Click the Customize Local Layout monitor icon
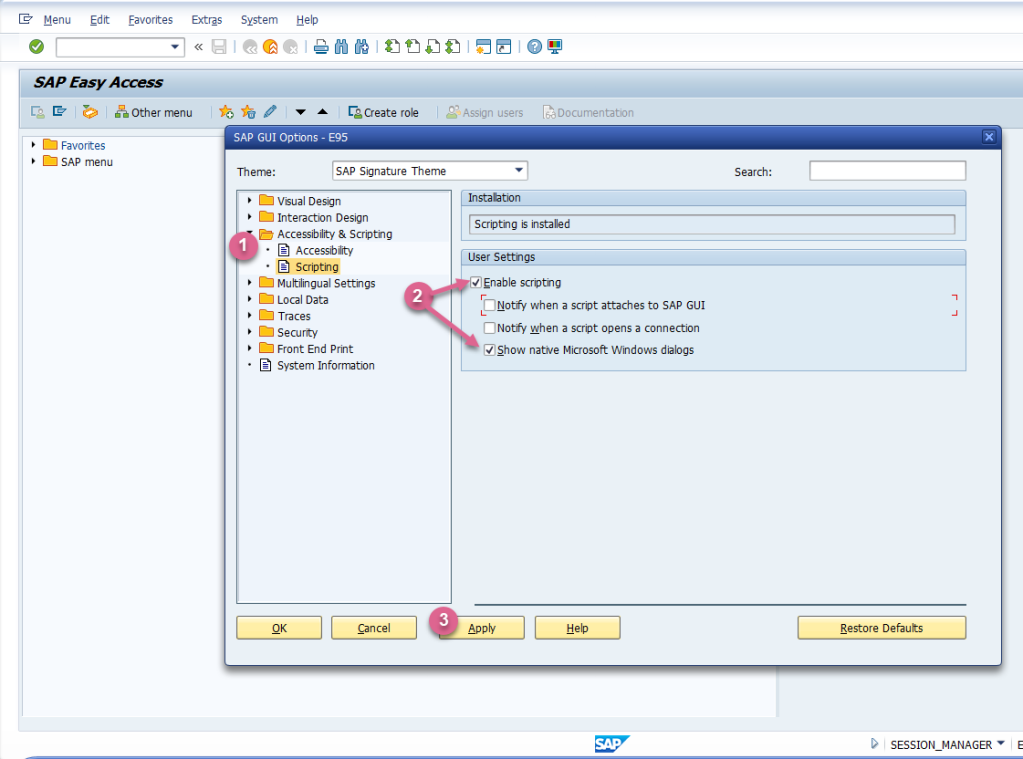The image size is (1023, 759). (x=555, y=46)
